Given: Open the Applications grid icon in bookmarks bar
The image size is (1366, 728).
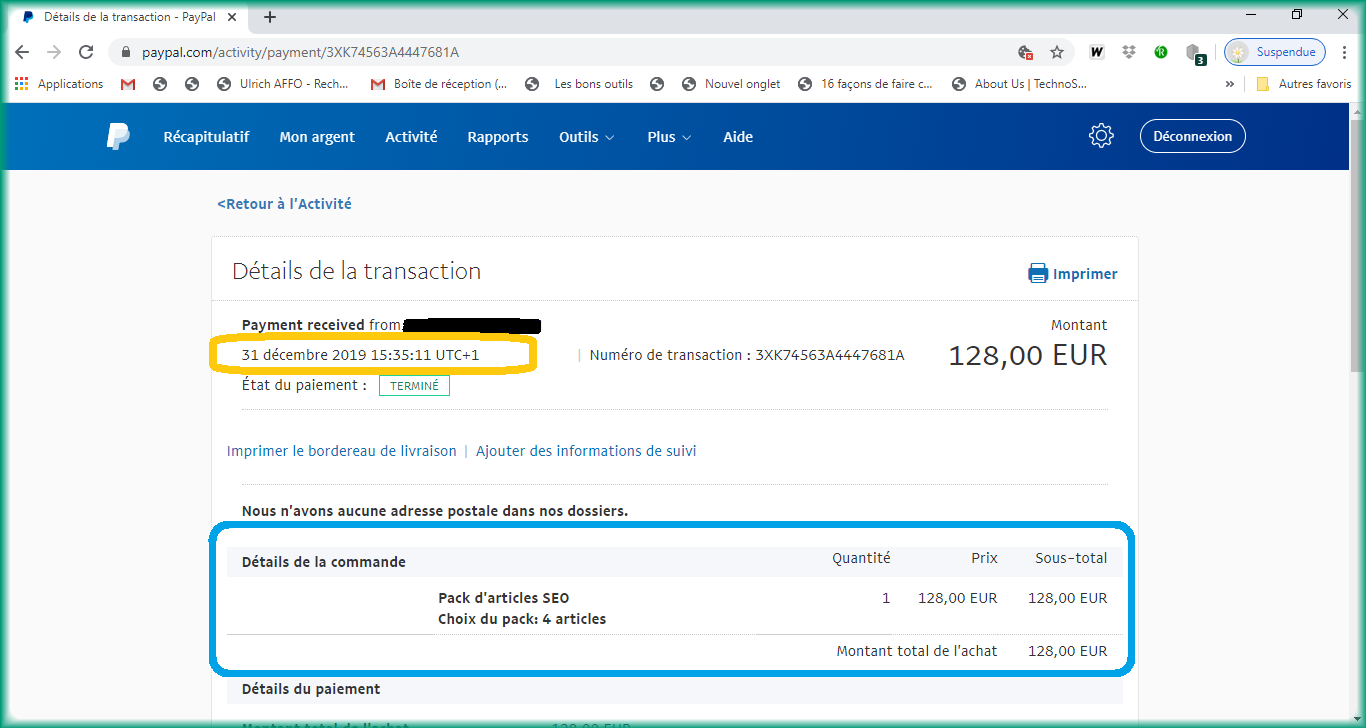Looking at the screenshot, I should [21, 84].
